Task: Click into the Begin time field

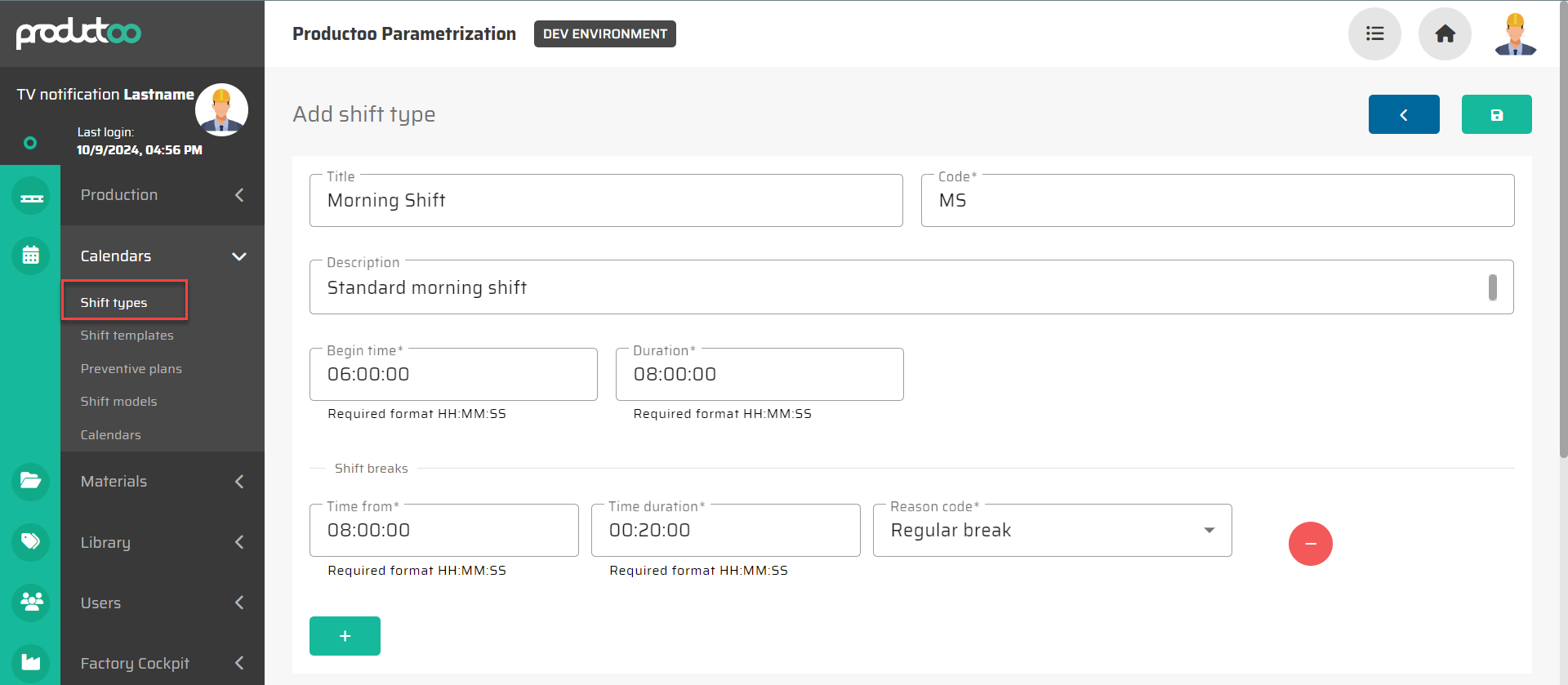Action: [x=453, y=375]
